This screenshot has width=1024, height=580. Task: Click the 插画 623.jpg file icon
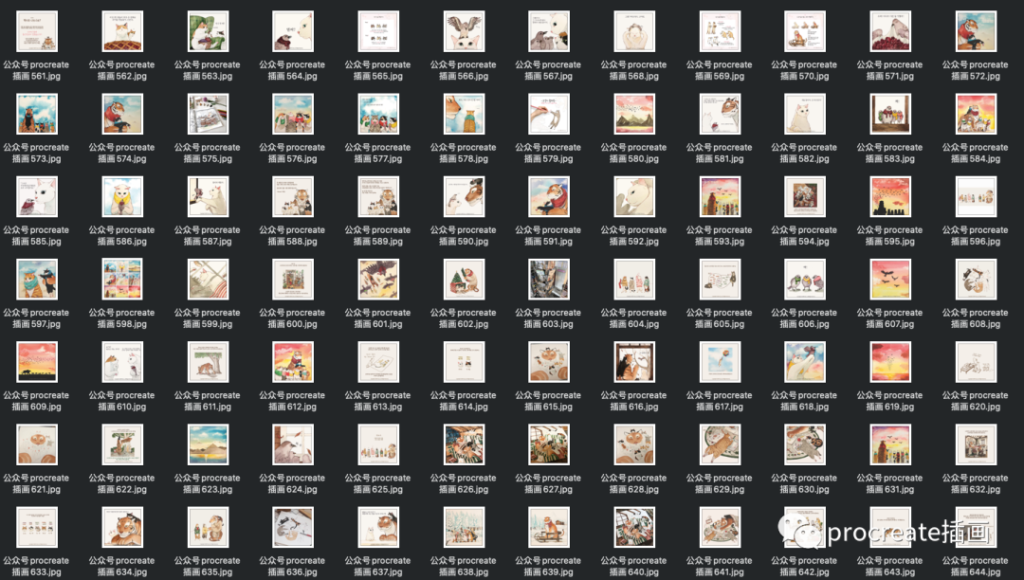click(207, 445)
